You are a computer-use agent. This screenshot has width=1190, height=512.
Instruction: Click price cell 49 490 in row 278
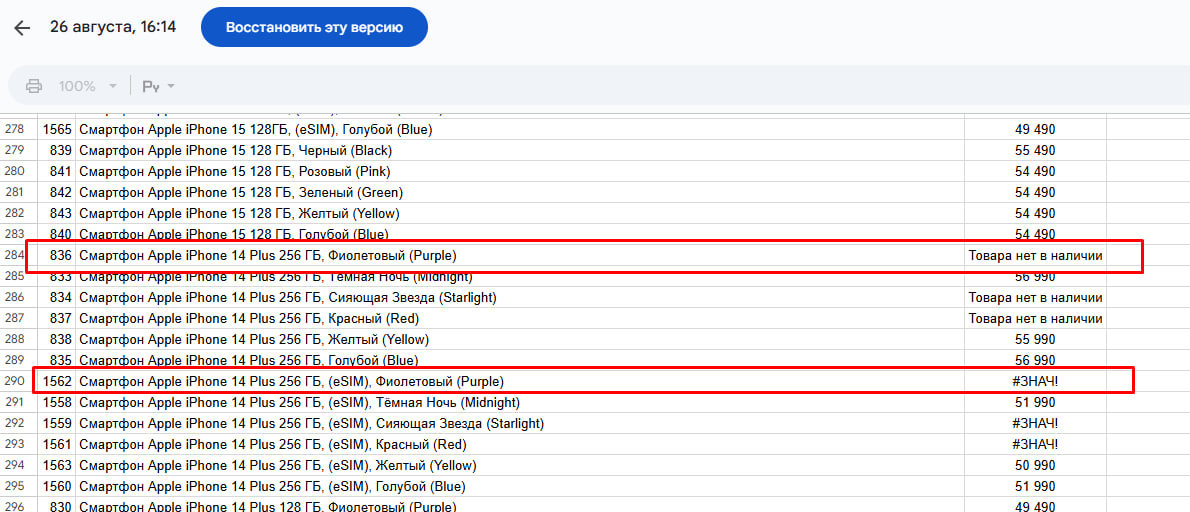(x=1034, y=129)
